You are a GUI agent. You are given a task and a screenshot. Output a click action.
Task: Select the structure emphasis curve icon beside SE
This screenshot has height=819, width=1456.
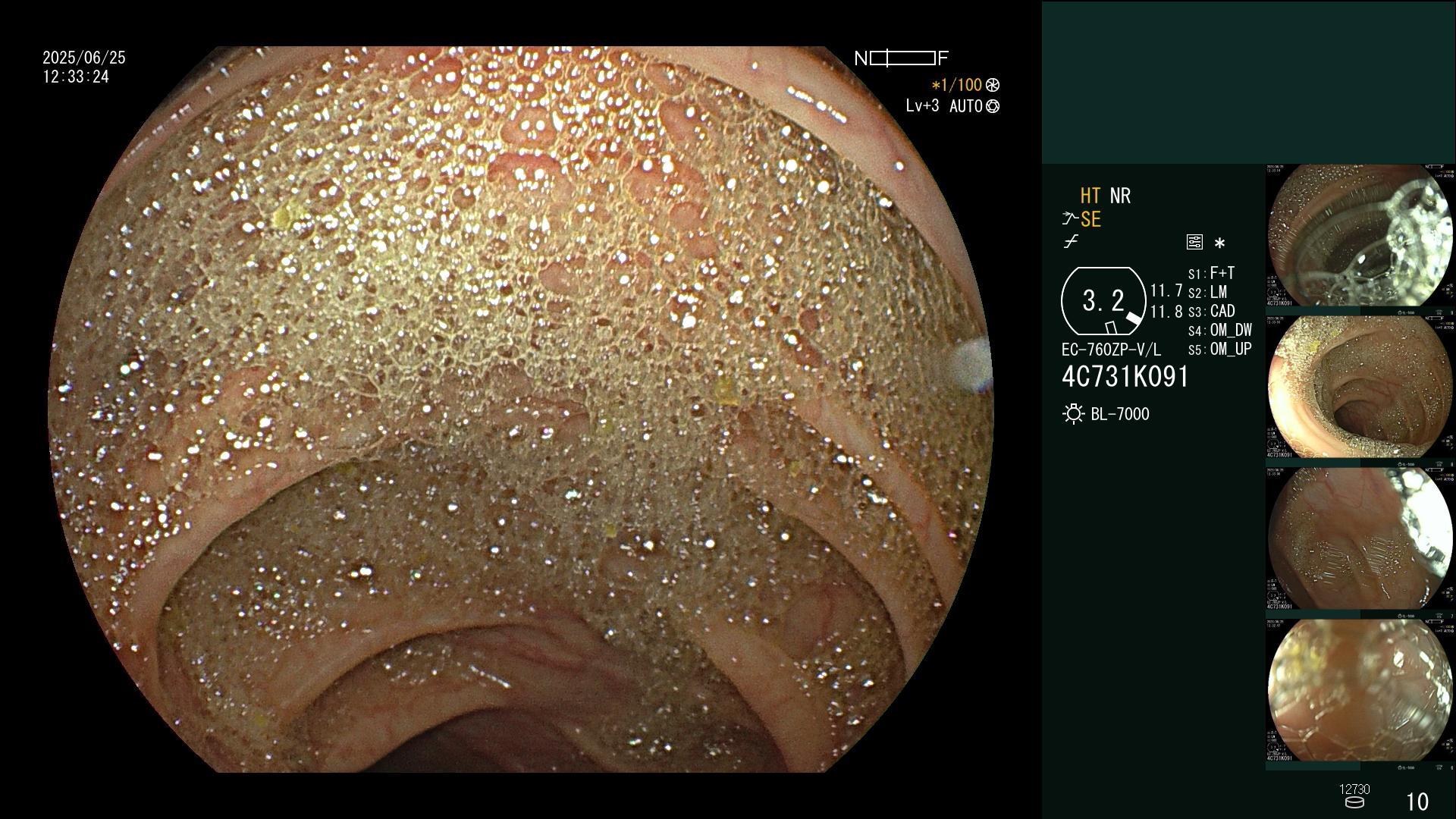click(x=1069, y=219)
